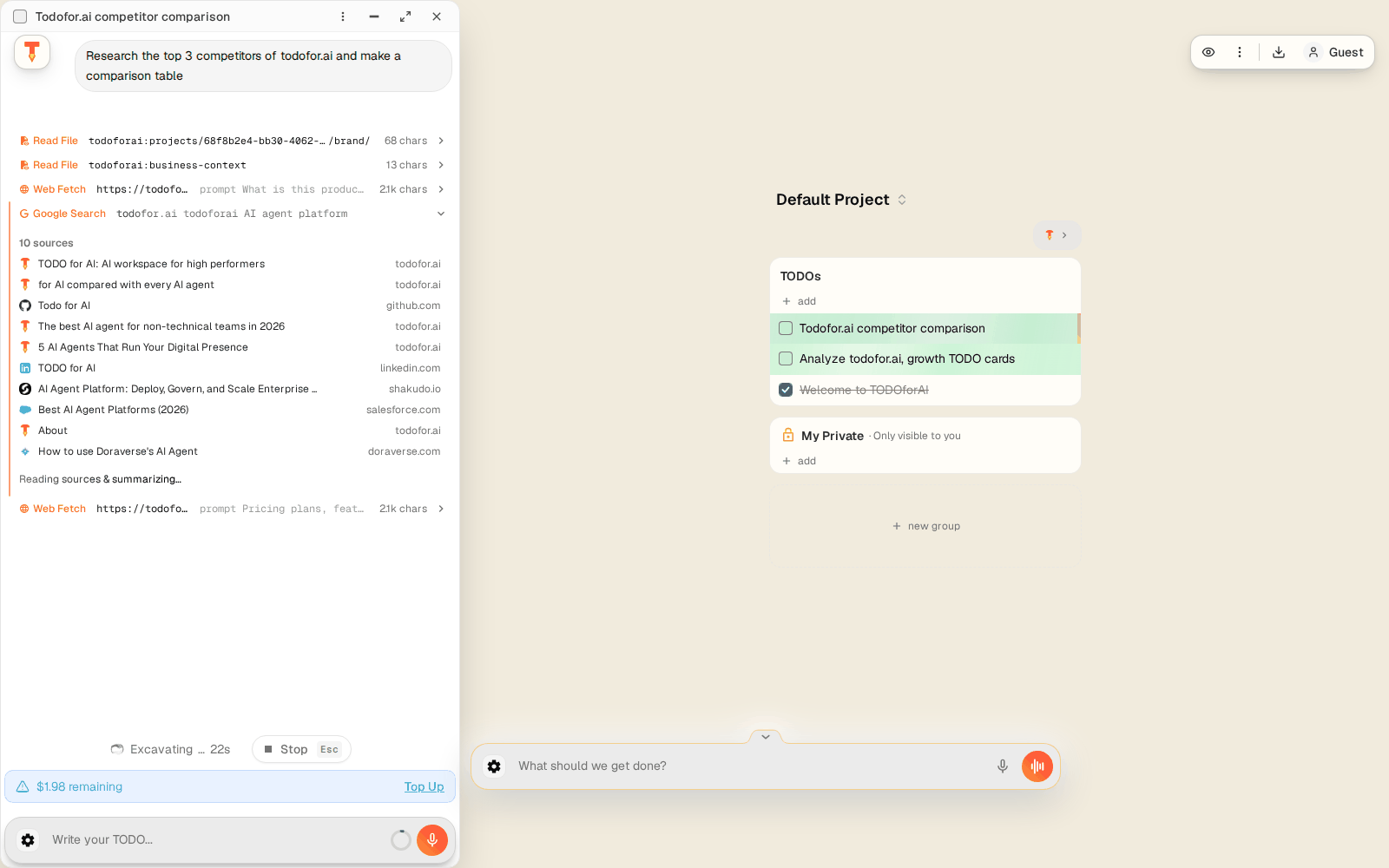Create a new group

[925, 526]
